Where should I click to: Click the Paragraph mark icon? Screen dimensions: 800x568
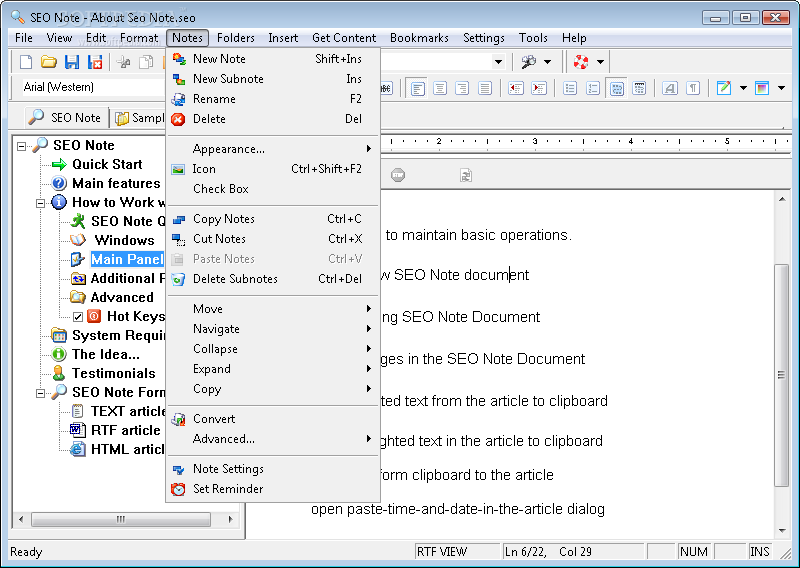[693, 88]
